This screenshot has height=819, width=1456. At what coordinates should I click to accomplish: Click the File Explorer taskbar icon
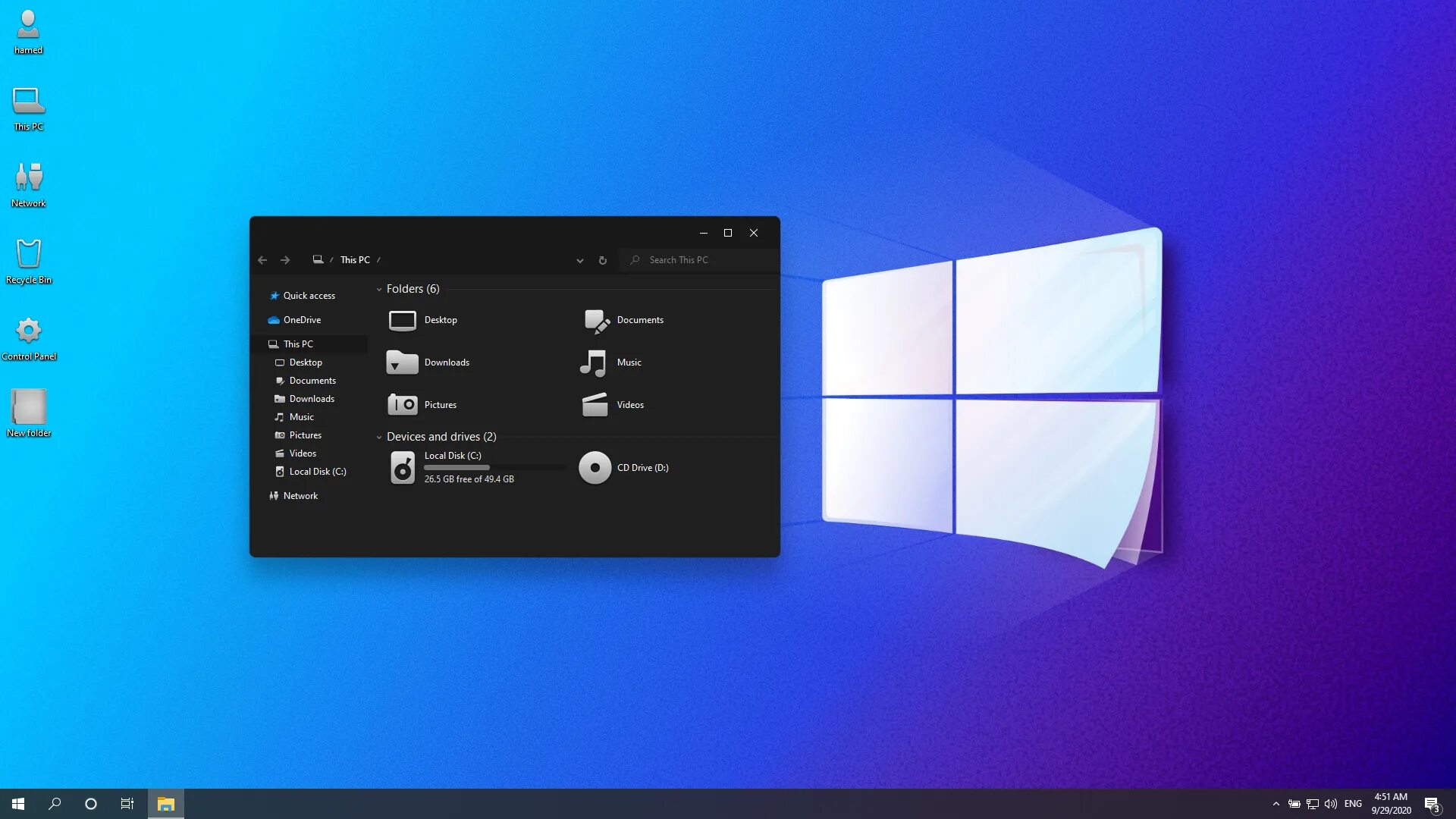(x=166, y=803)
